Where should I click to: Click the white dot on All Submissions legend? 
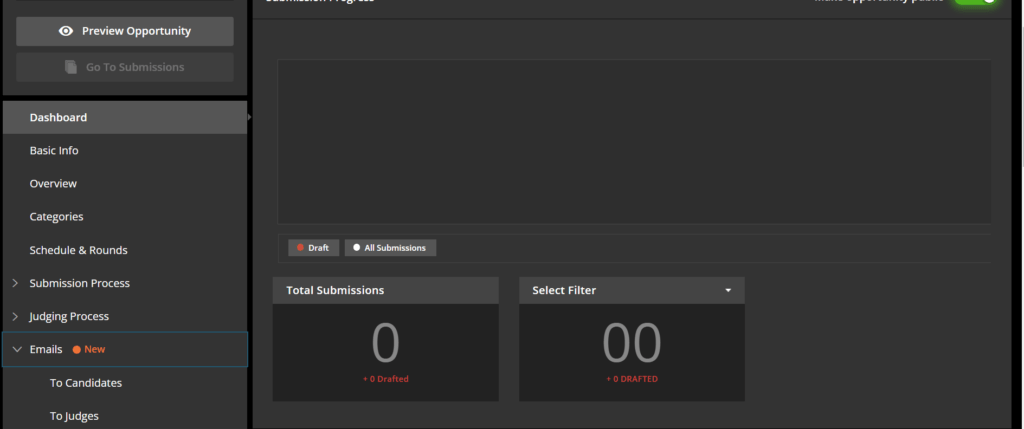tap(357, 248)
